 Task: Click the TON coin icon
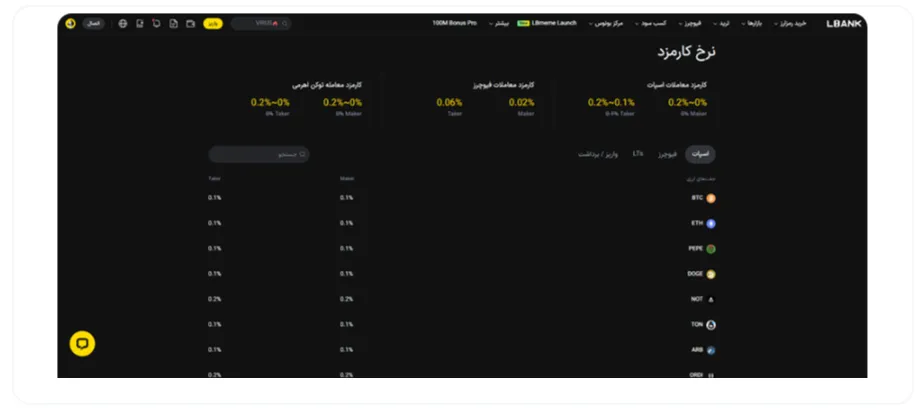(x=711, y=325)
